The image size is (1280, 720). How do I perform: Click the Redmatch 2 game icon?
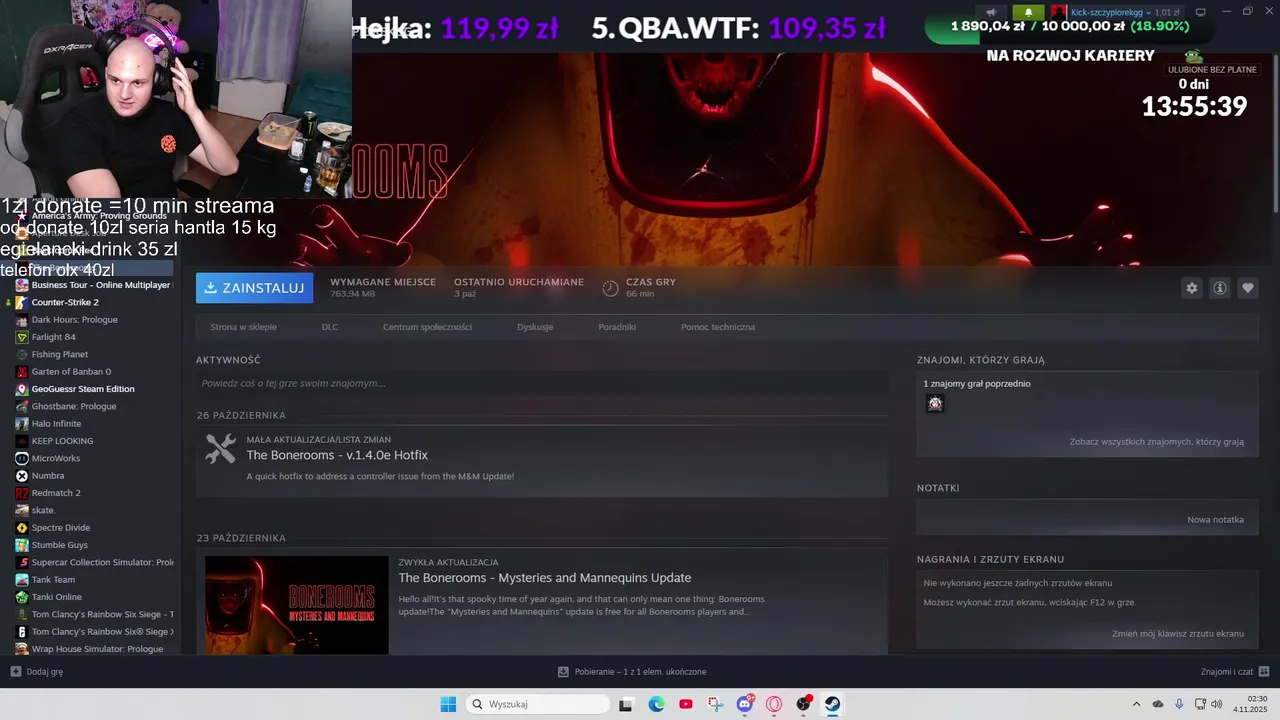22,493
